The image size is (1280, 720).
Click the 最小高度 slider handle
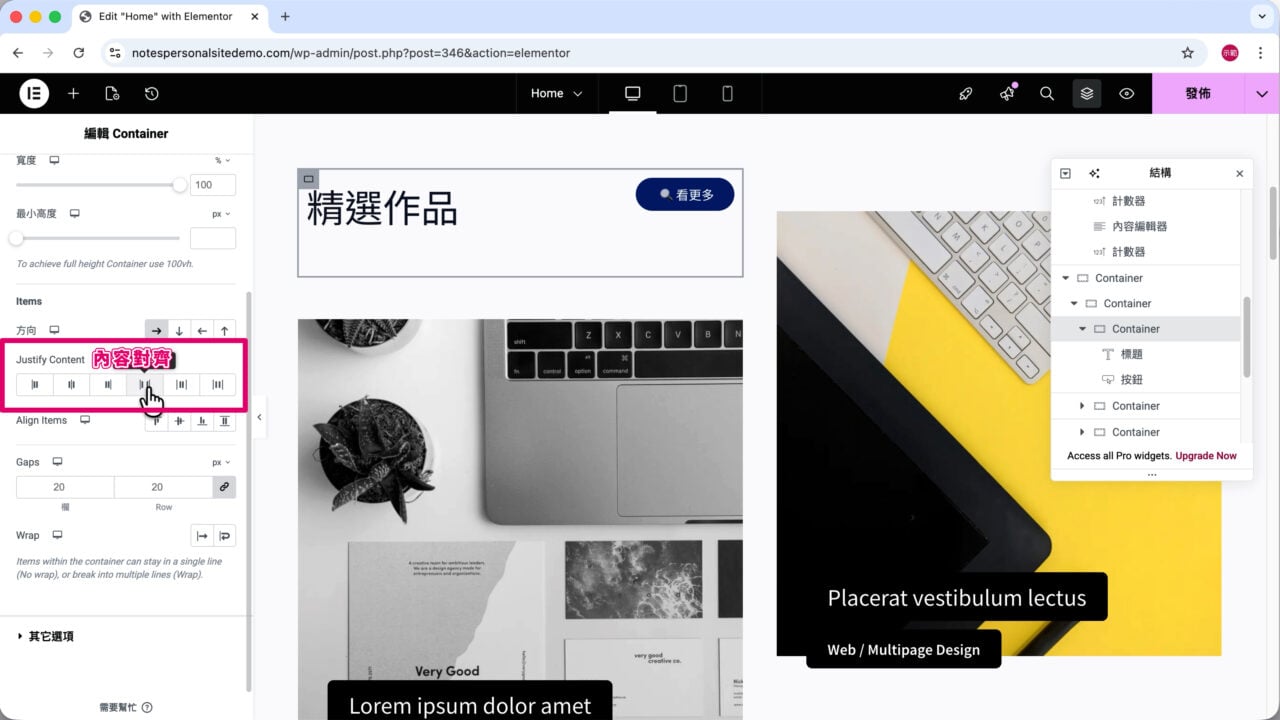click(x=16, y=238)
